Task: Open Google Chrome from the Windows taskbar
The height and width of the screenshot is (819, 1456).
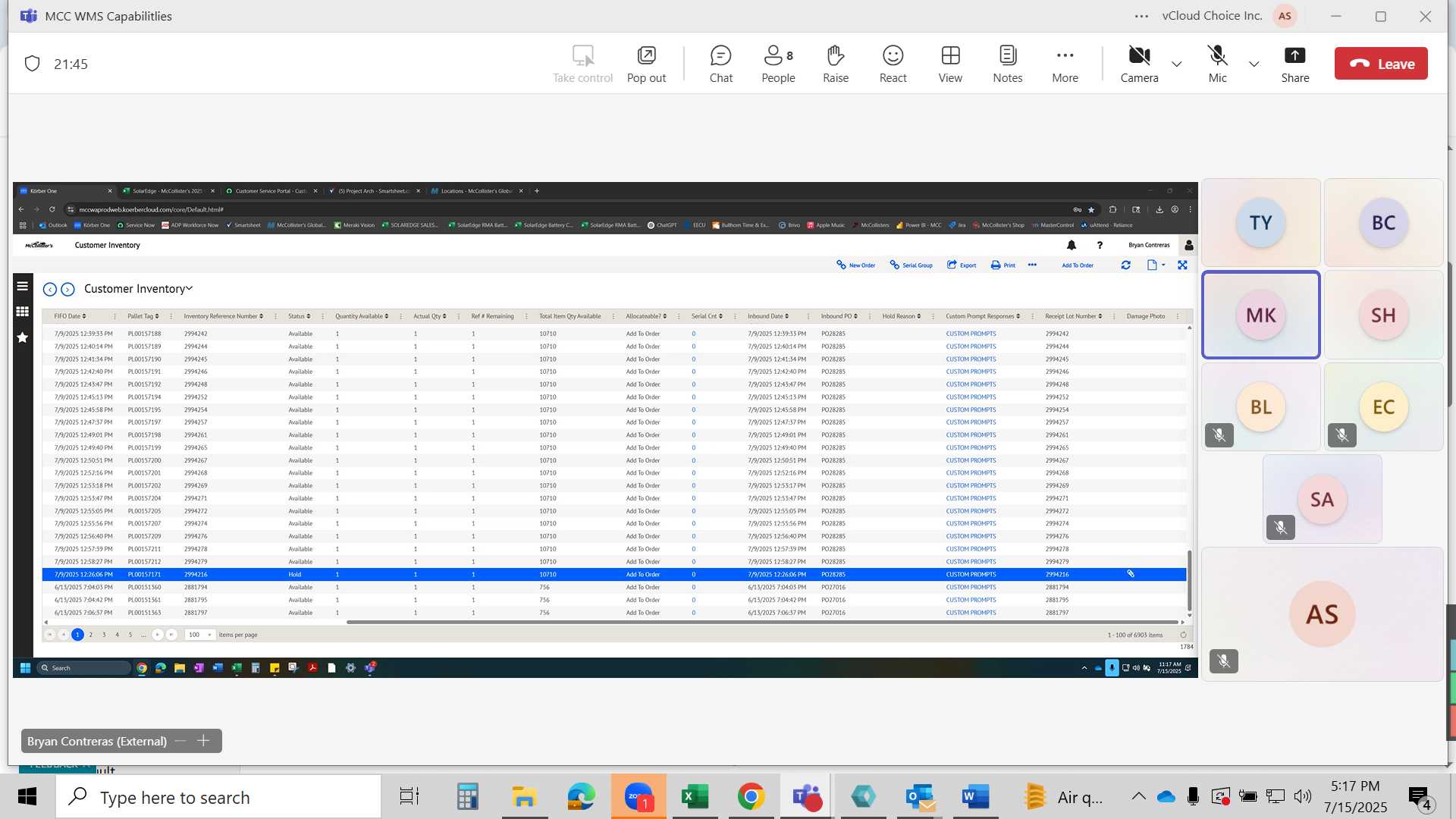Action: [751, 797]
